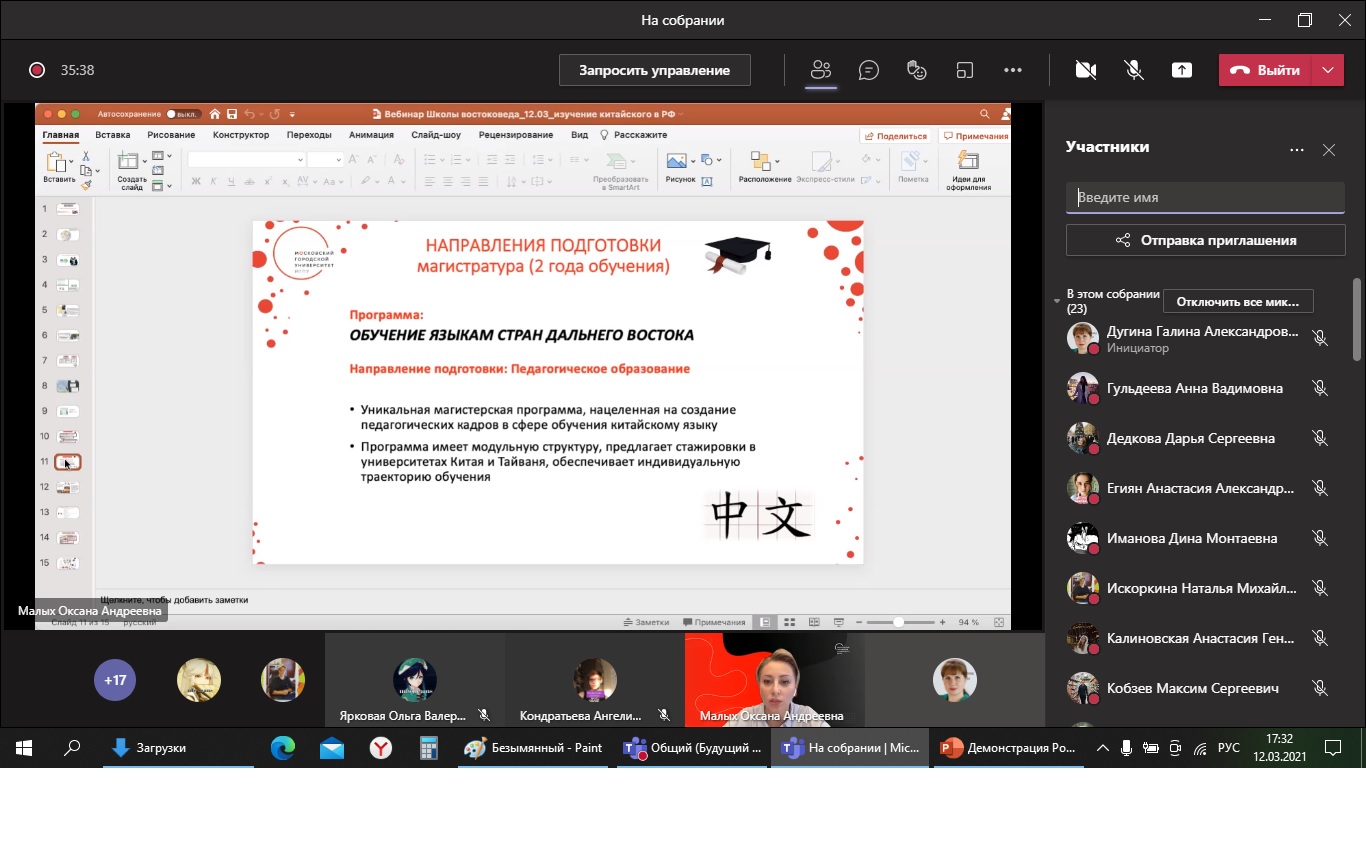Open the reactions and raise hand icon

click(916, 70)
